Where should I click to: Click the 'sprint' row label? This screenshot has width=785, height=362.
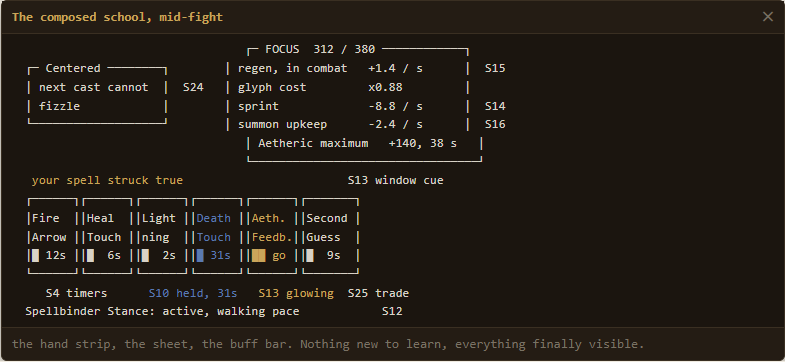click(x=258, y=106)
